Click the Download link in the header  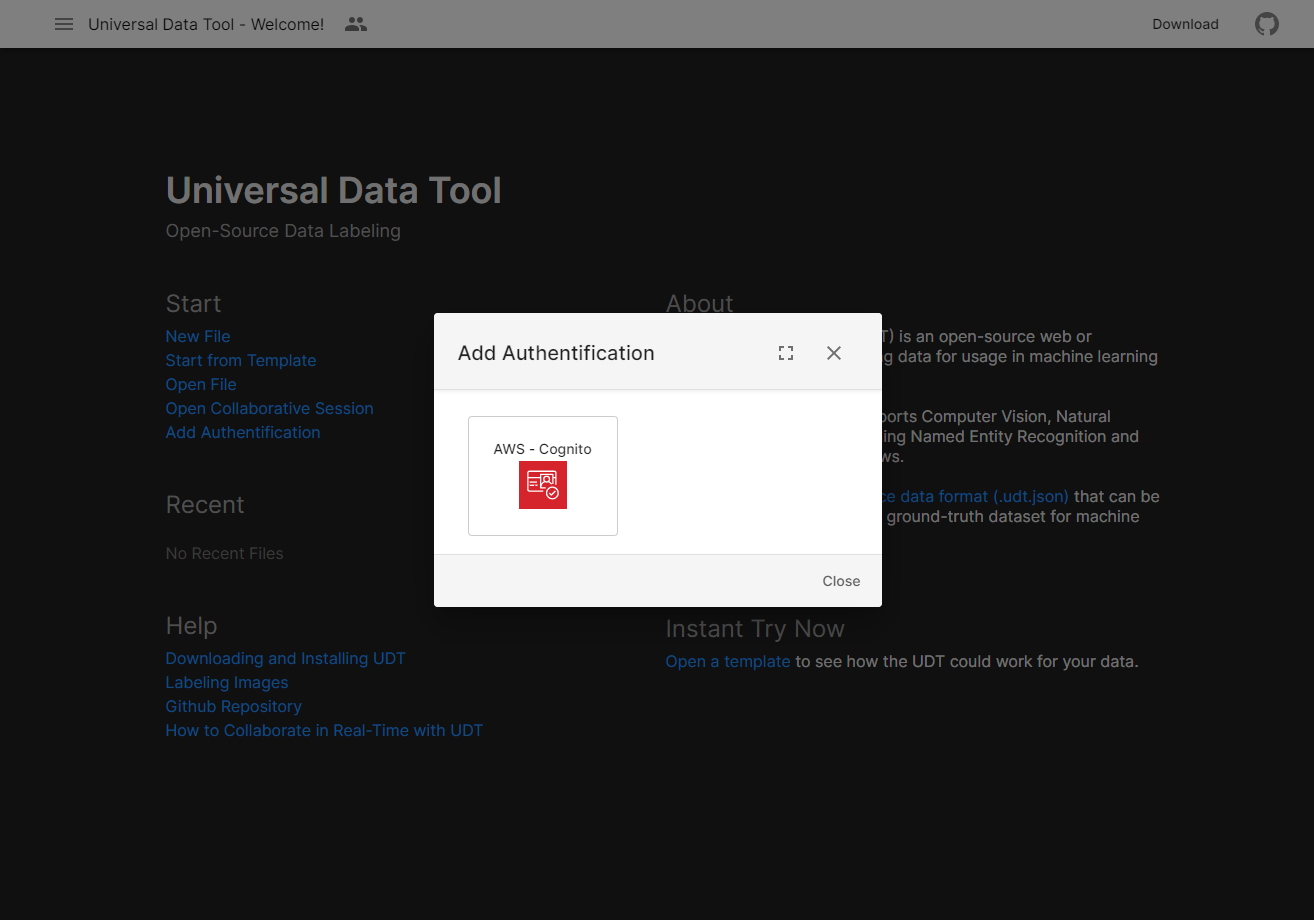(1185, 24)
